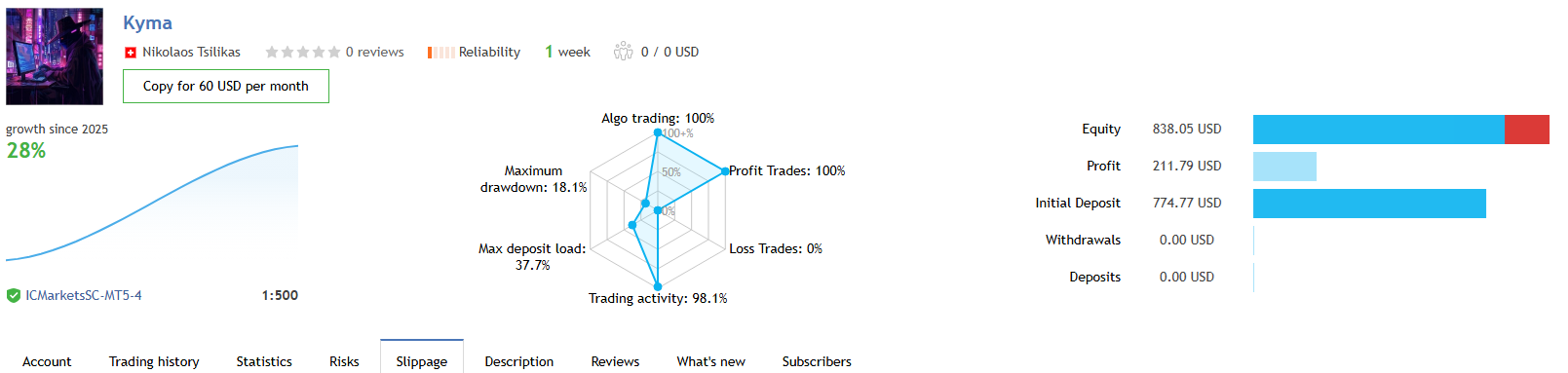Click the green verified shield icon
The image size is (1568, 373).
click(14, 295)
